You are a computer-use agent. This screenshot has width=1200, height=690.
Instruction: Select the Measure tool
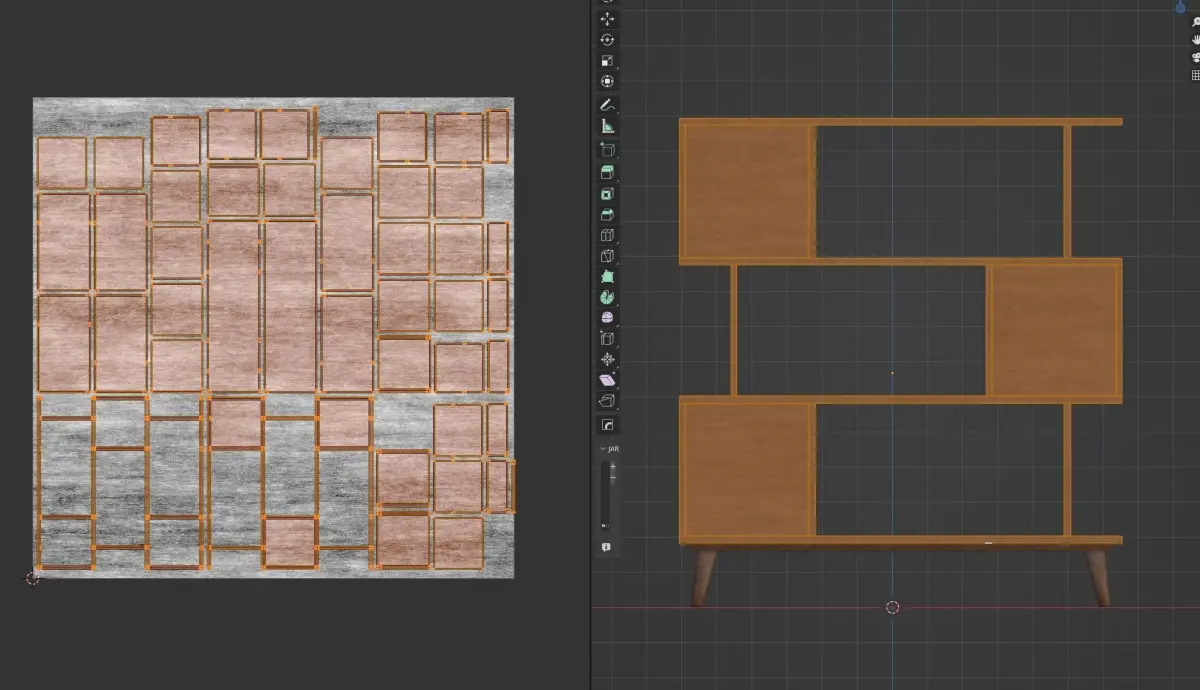[607, 126]
